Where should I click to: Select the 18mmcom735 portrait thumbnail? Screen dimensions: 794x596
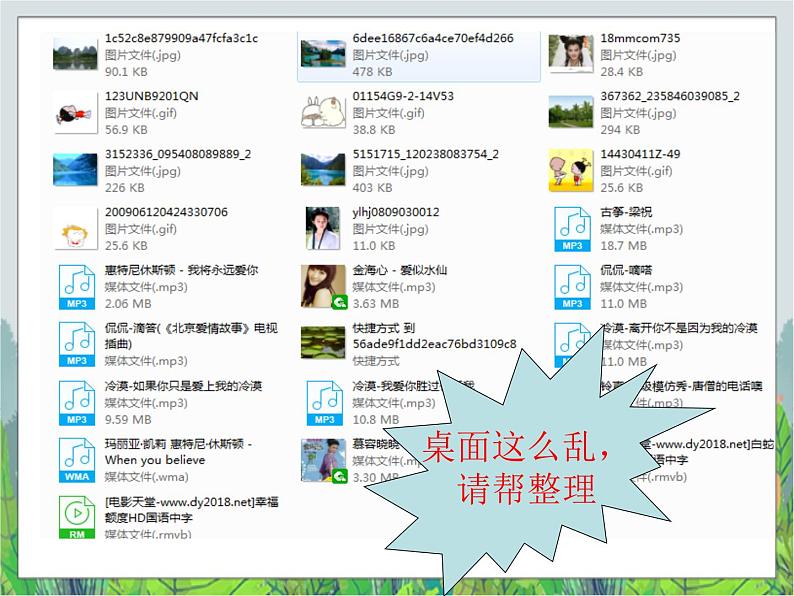coord(571,52)
